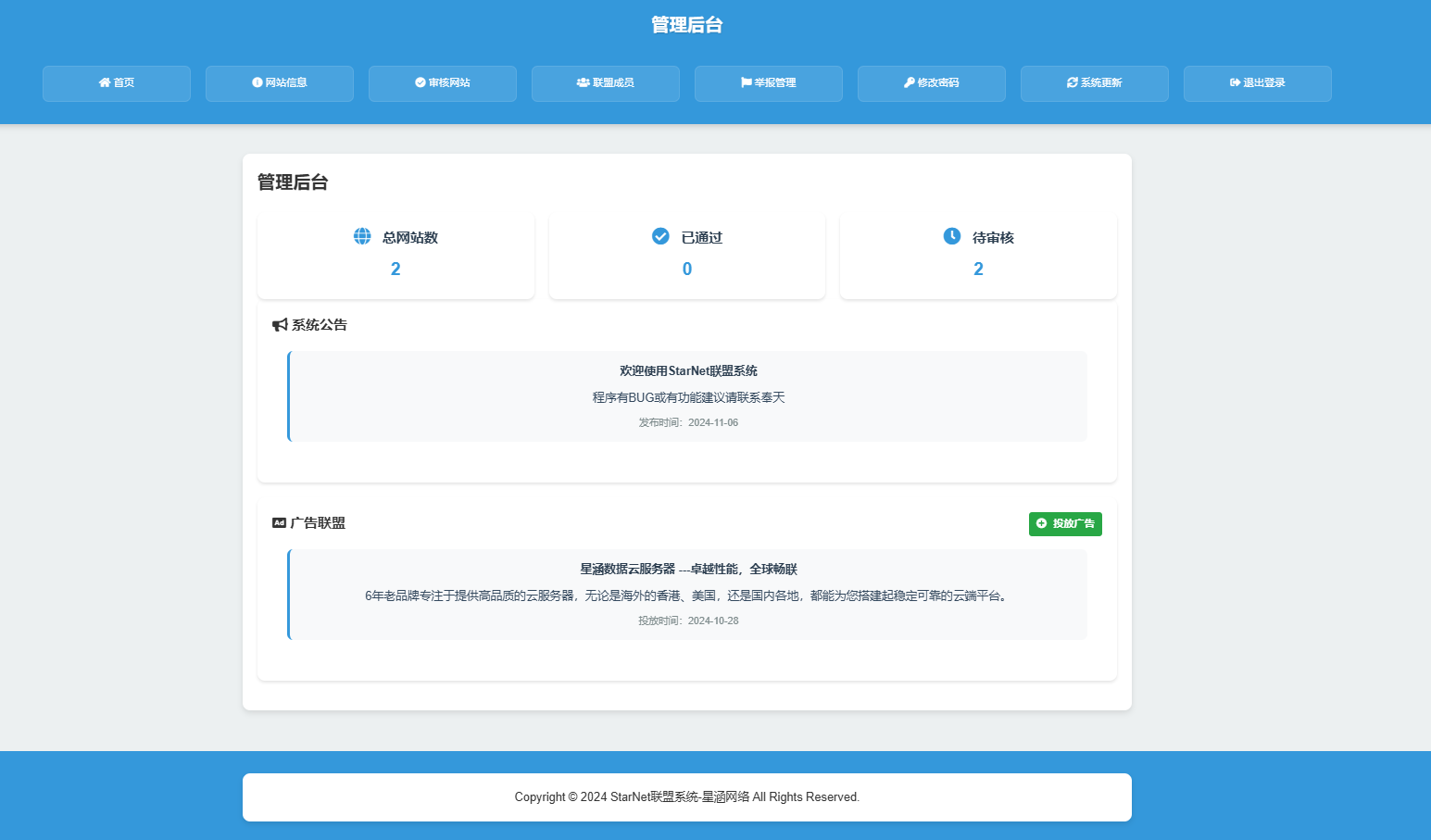The image size is (1431, 840).
Task: Click the 管理后台 header title
Action: [686, 25]
